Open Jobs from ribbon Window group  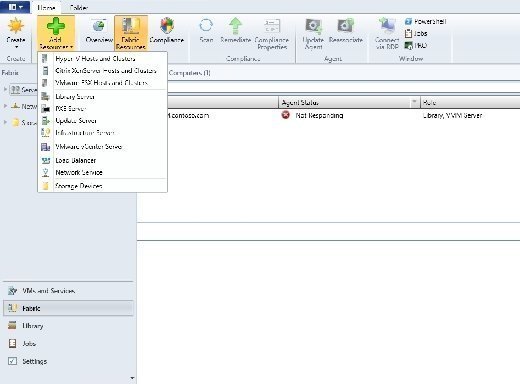click(416, 34)
